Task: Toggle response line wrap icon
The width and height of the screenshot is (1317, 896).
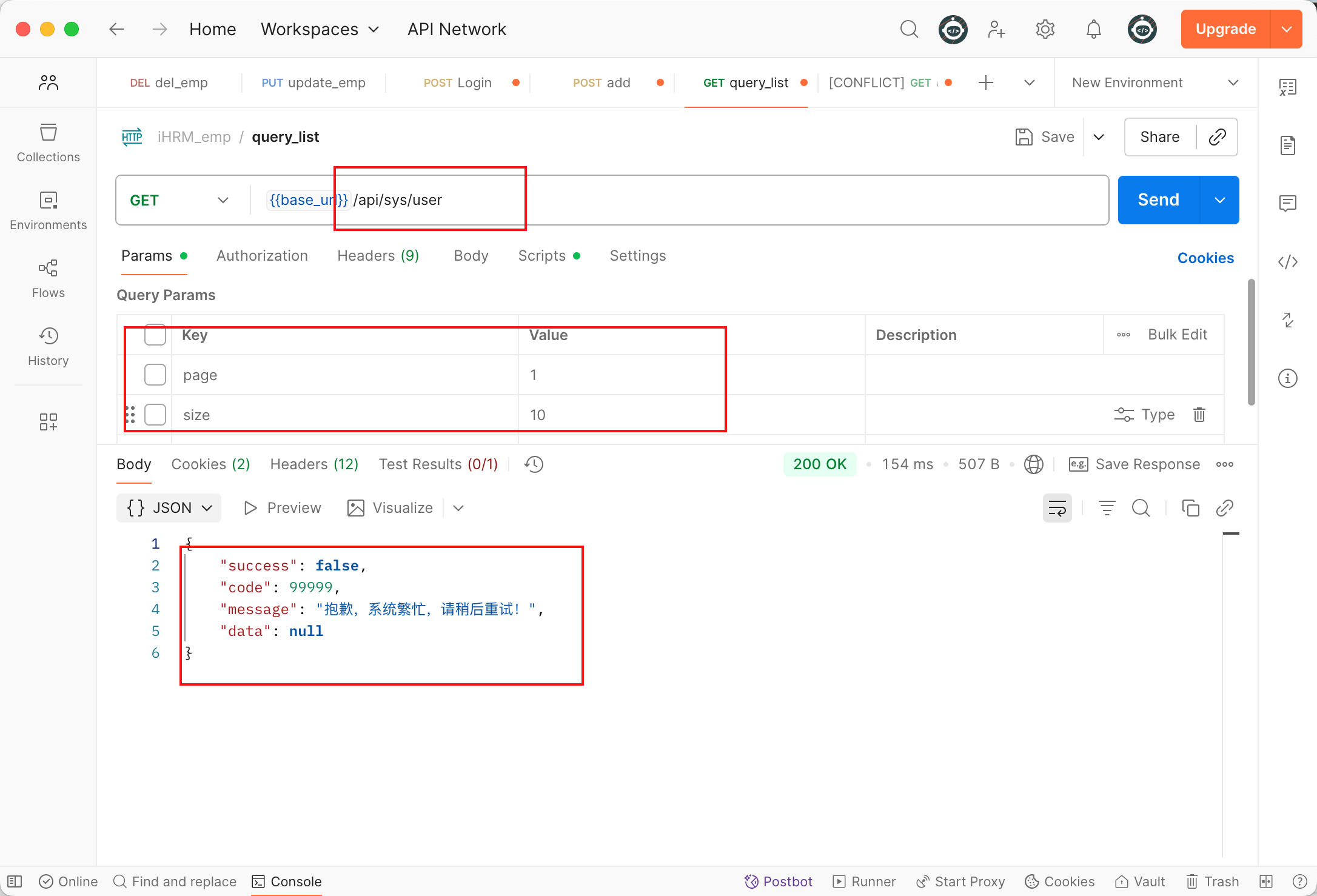Action: [x=1057, y=508]
